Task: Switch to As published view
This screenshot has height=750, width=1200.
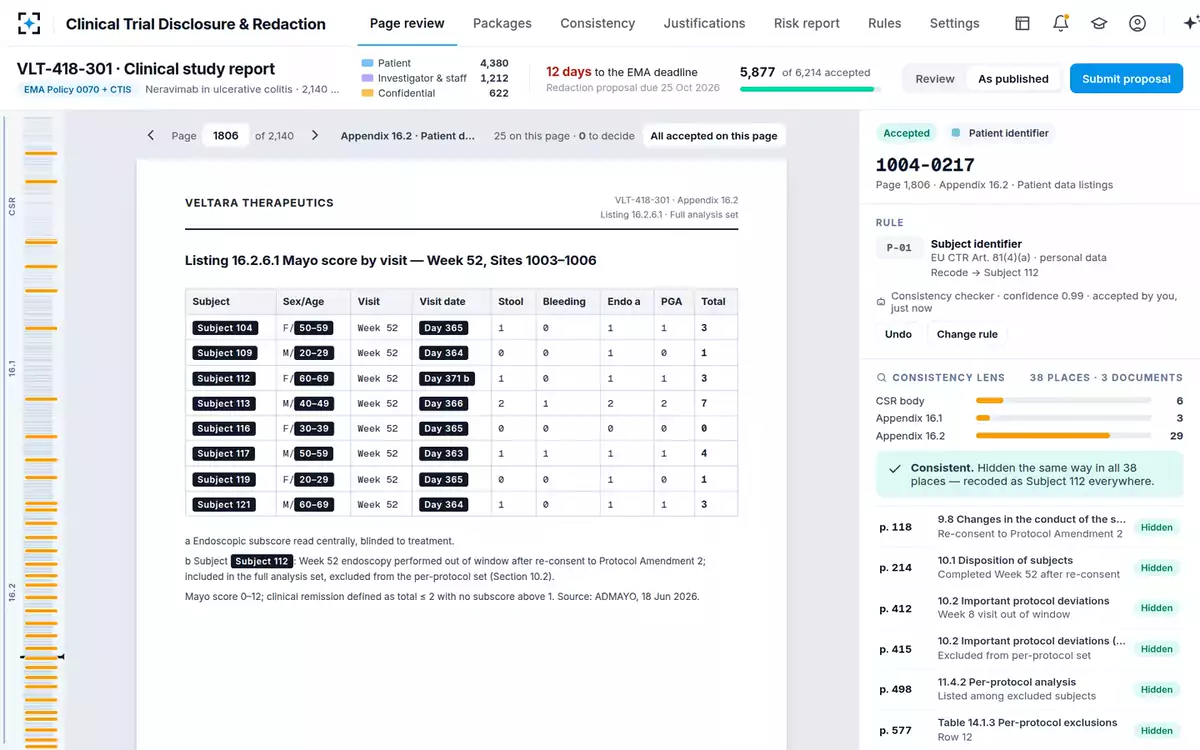Action: [1013, 79]
